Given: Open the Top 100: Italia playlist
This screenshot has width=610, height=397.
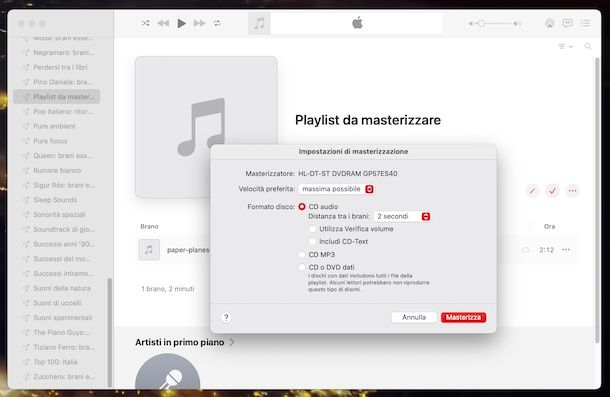Looking at the screenshot, I should pos(57,362).
